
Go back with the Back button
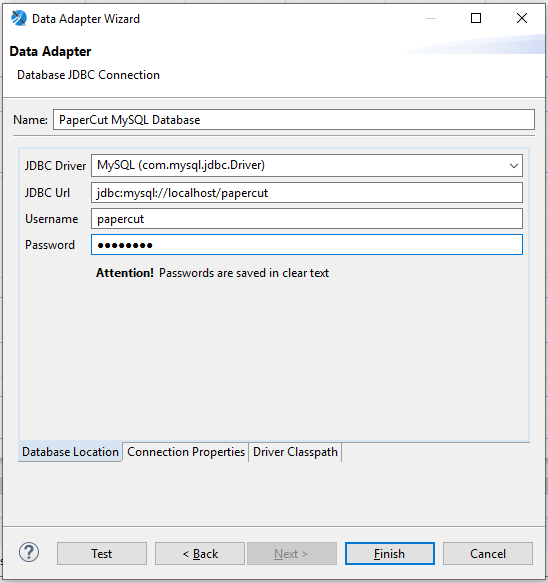(200, 554)
